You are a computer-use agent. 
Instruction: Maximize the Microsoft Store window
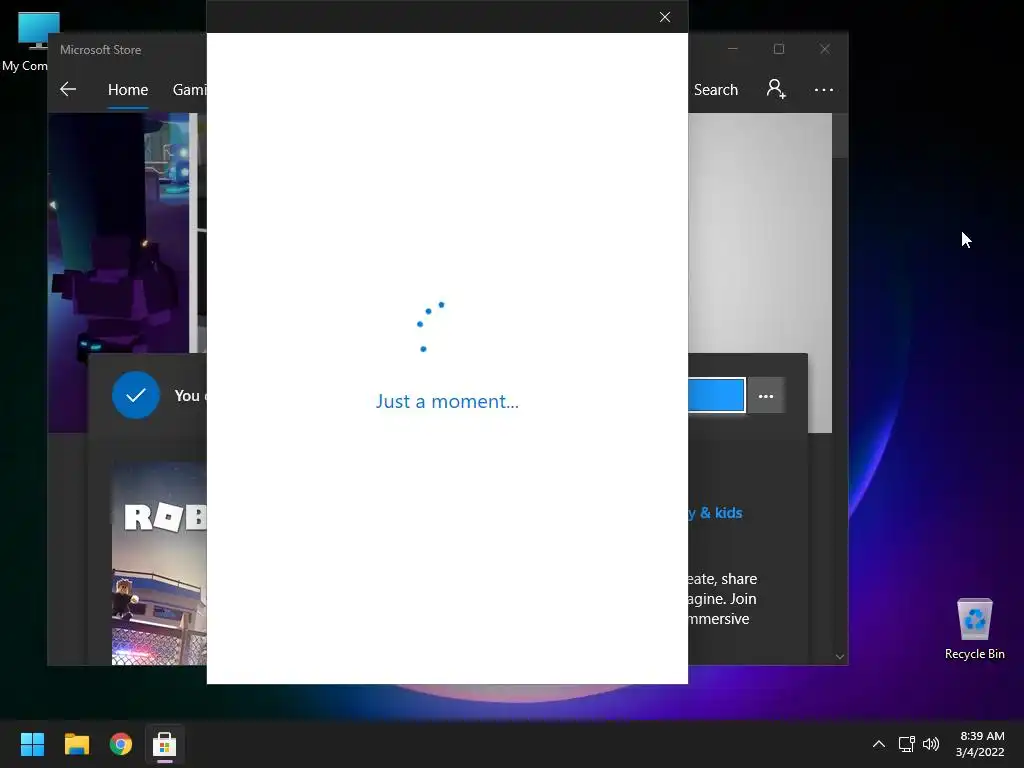tap(778, 49)
